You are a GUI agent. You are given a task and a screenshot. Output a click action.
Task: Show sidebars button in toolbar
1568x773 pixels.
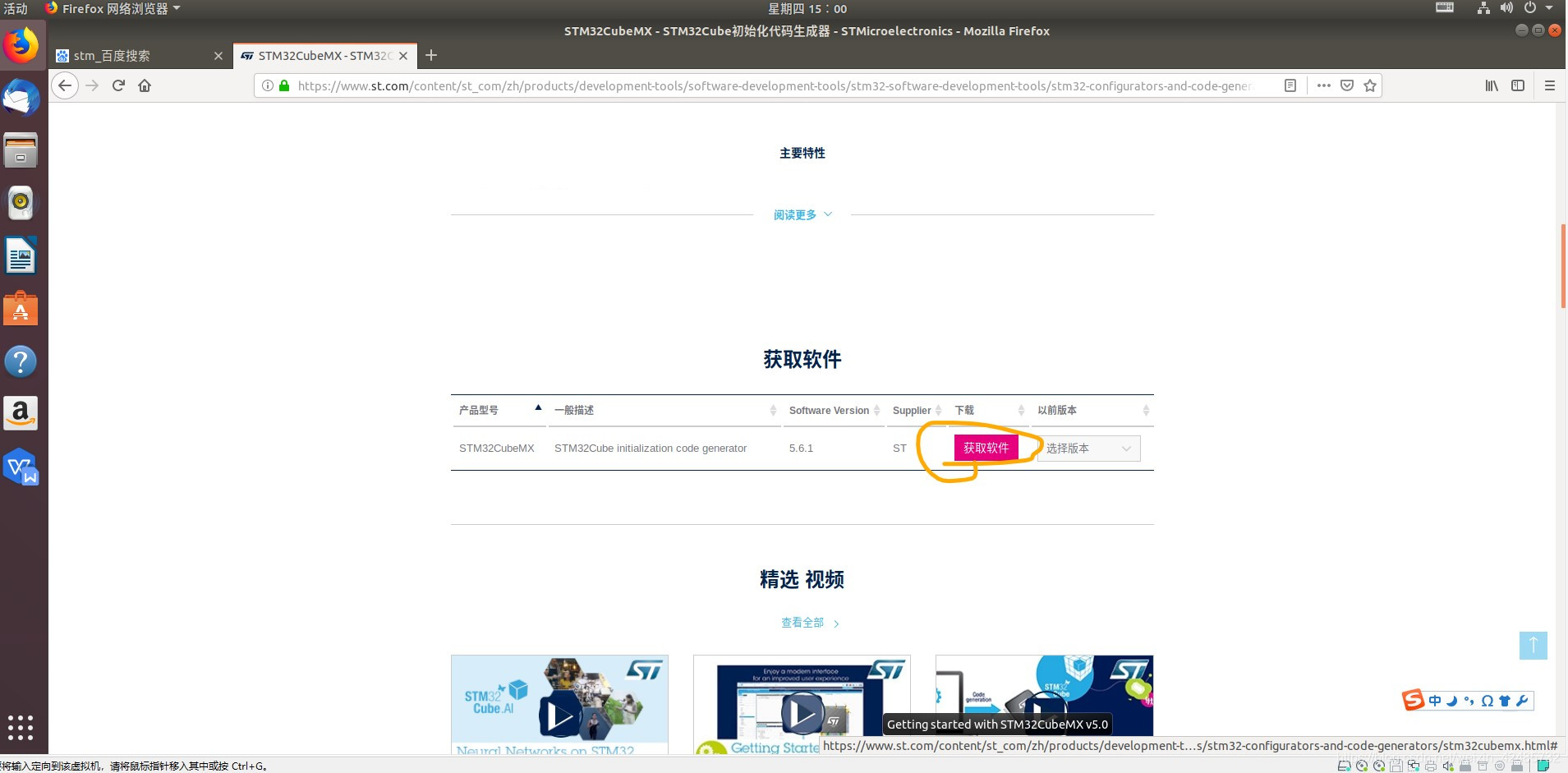(1518, 85)
